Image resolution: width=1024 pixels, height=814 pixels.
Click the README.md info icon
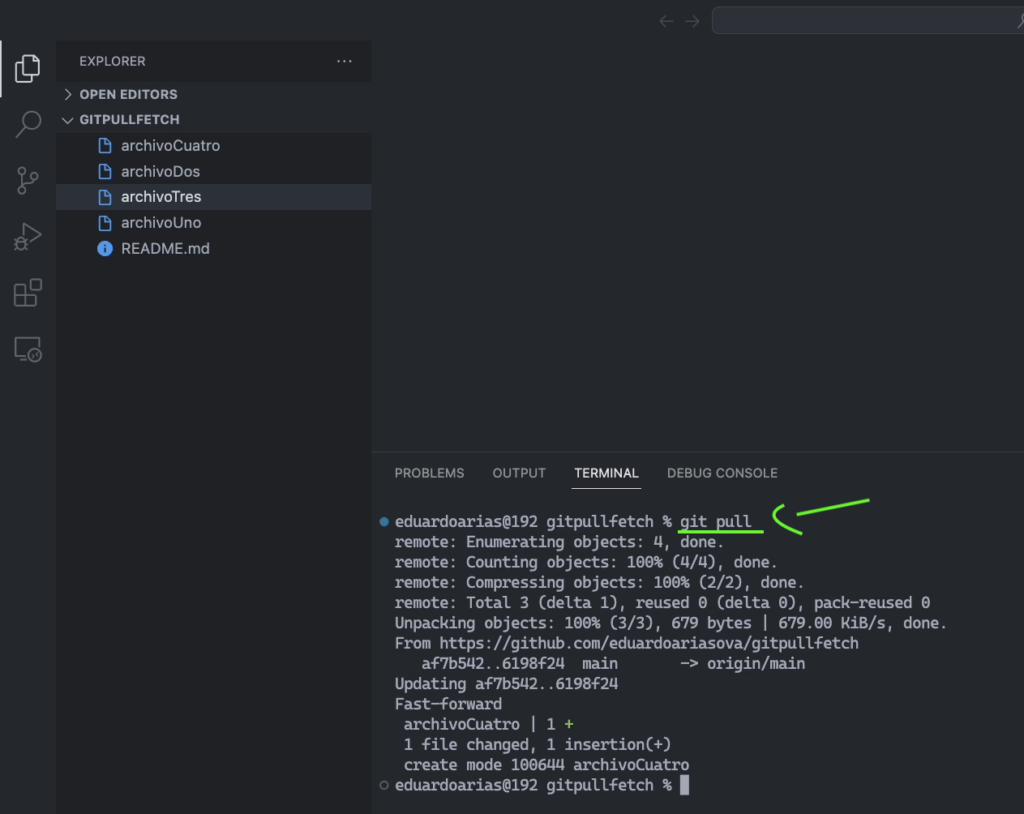(104, 249)
